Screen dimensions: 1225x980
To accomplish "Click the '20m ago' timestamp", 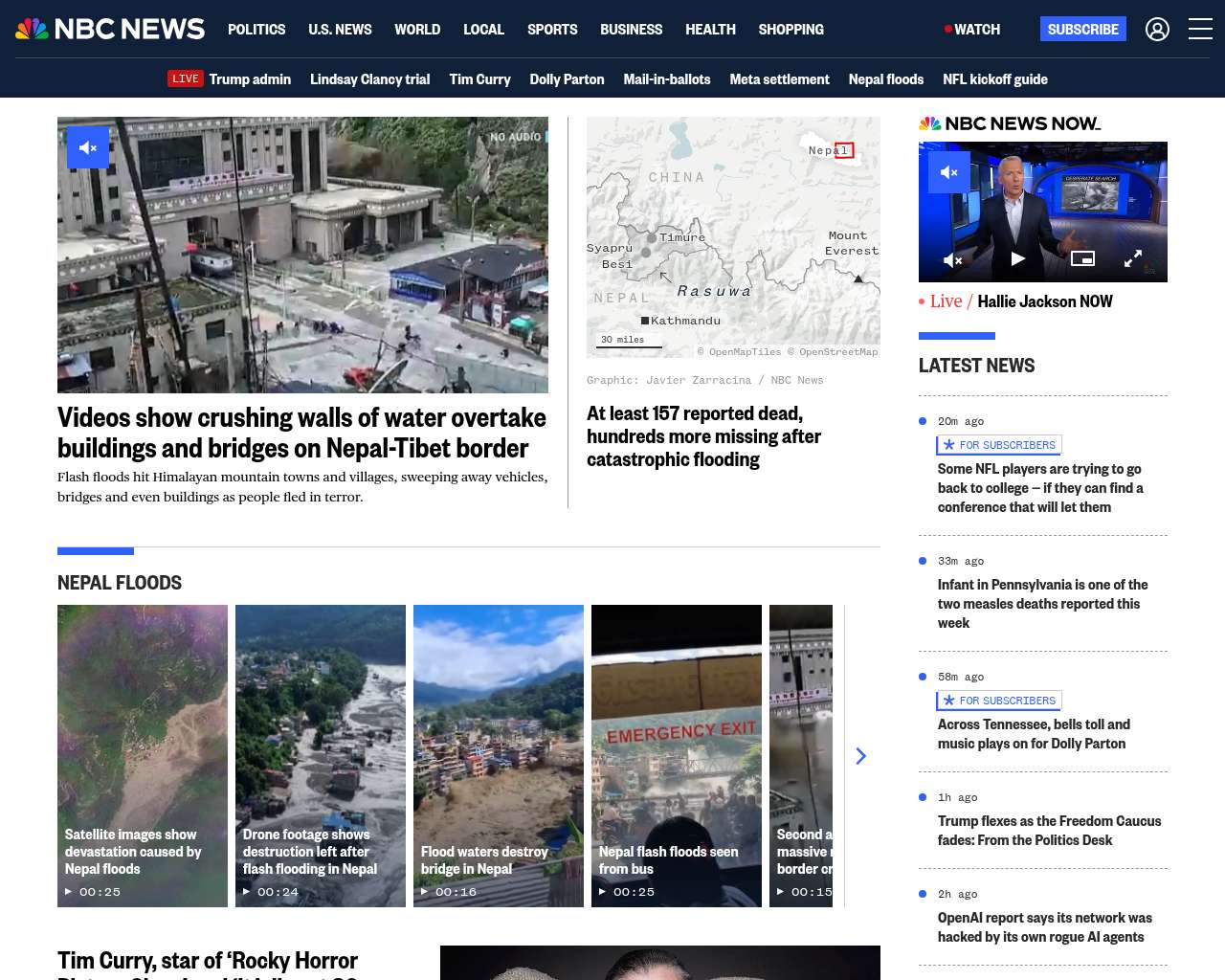I will coord(961,421).
